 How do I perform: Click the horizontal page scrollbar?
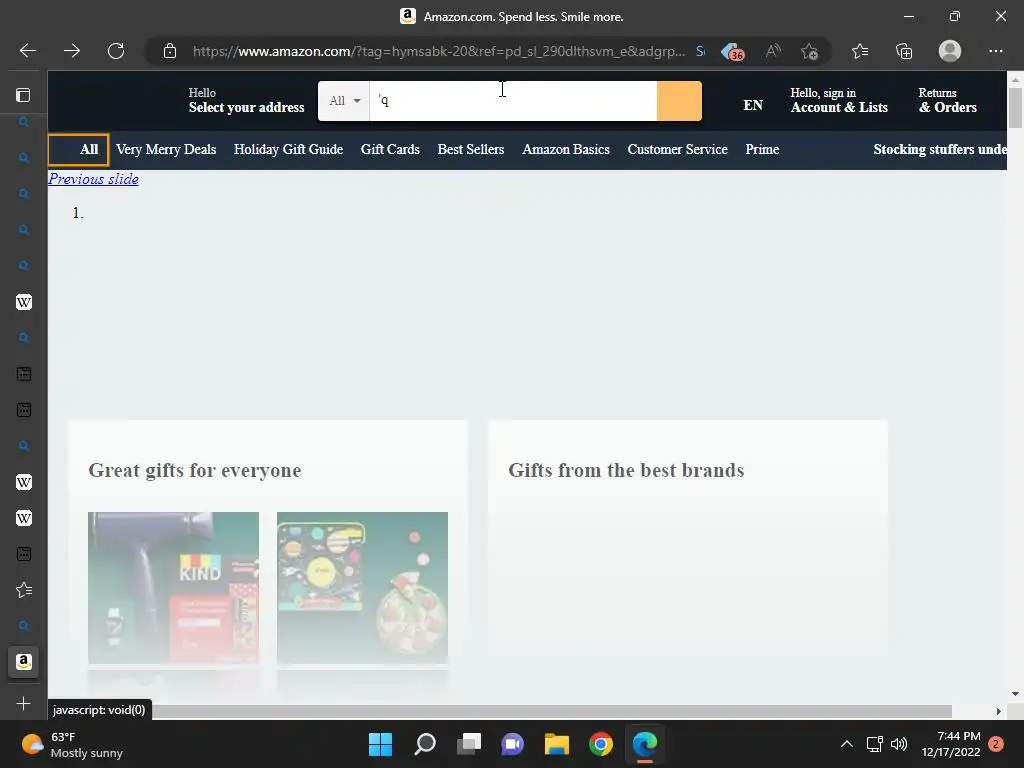click(x=552, y=711)
